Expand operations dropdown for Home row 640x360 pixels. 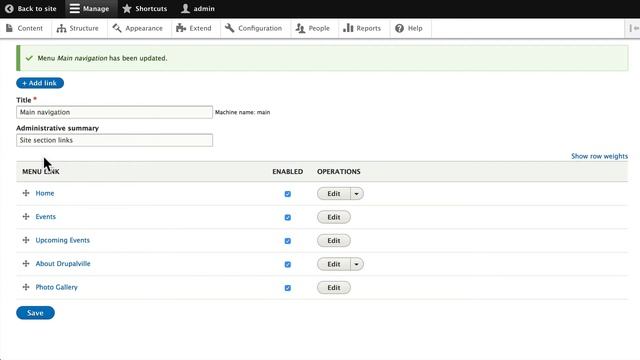tap(357, 193)
